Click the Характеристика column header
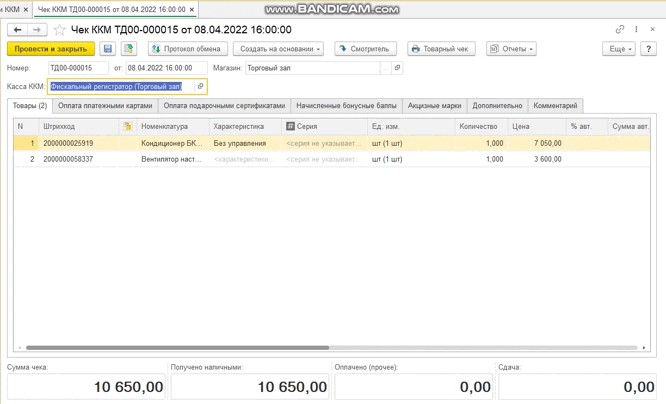Screen dimensions: 666x404 pyautogui.click(x=245, y=127)
